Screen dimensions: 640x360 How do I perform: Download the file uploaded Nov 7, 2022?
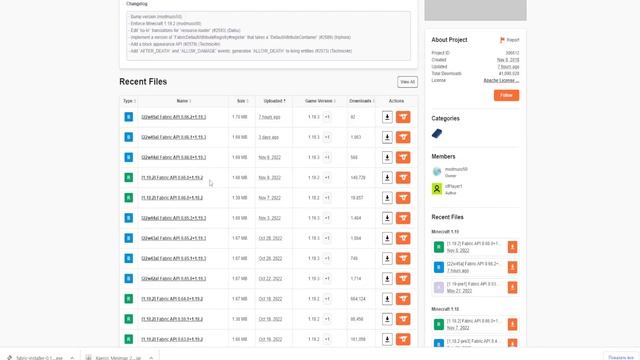click(387, 198)
